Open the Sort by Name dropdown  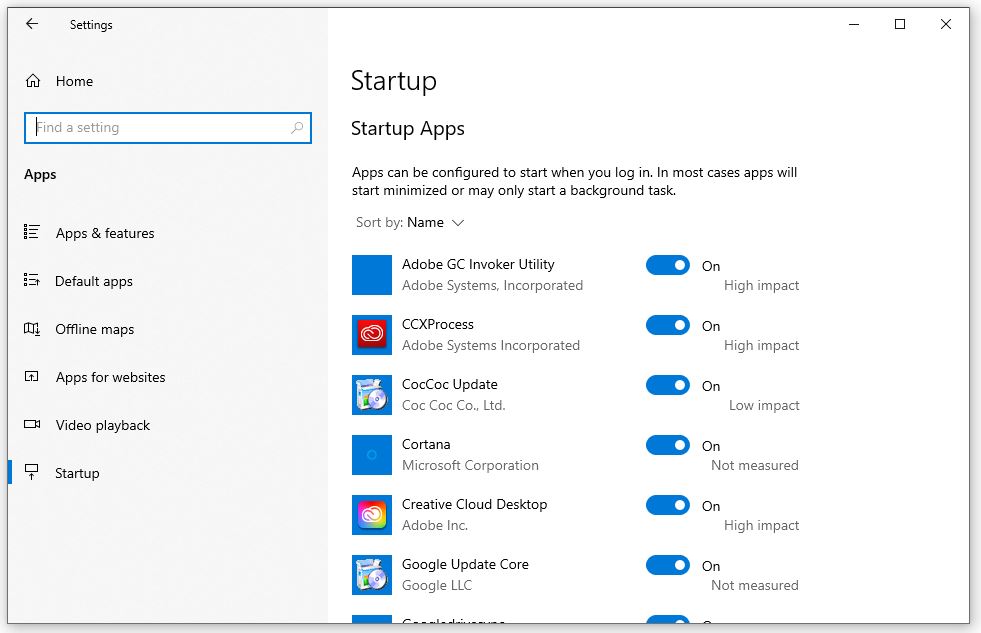click(x=410, y=223)
